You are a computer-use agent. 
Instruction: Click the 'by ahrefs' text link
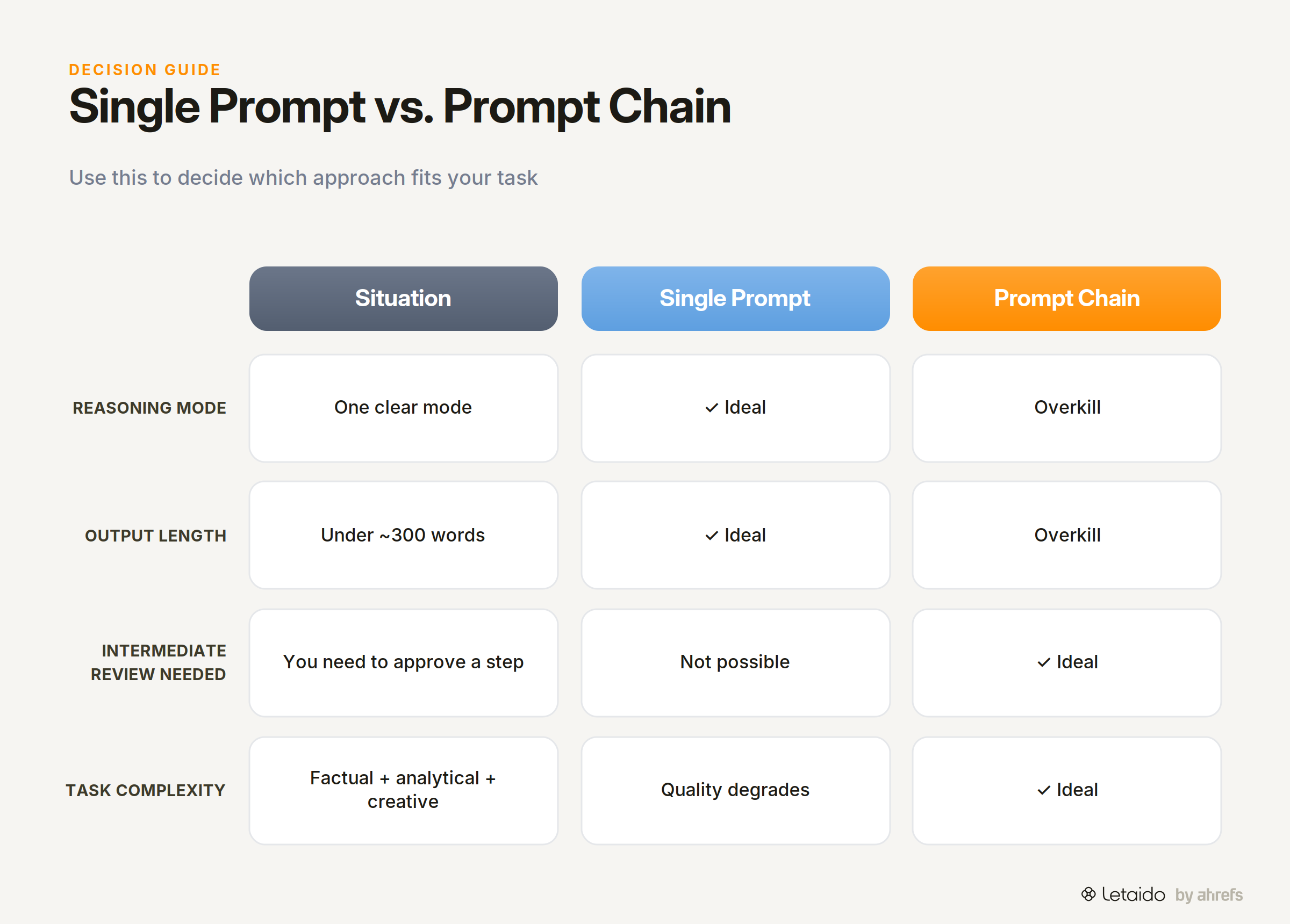tap(1209, 894)
